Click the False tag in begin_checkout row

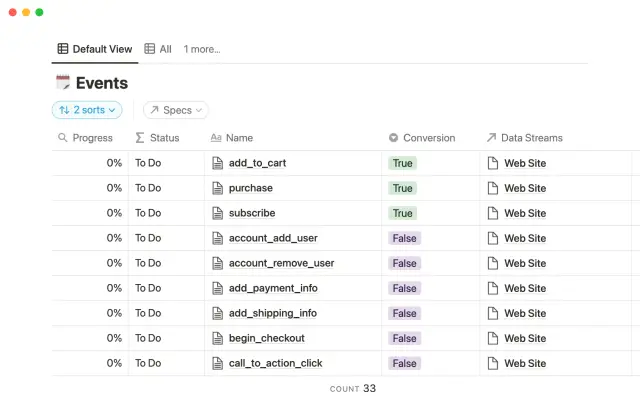(404, 338)
